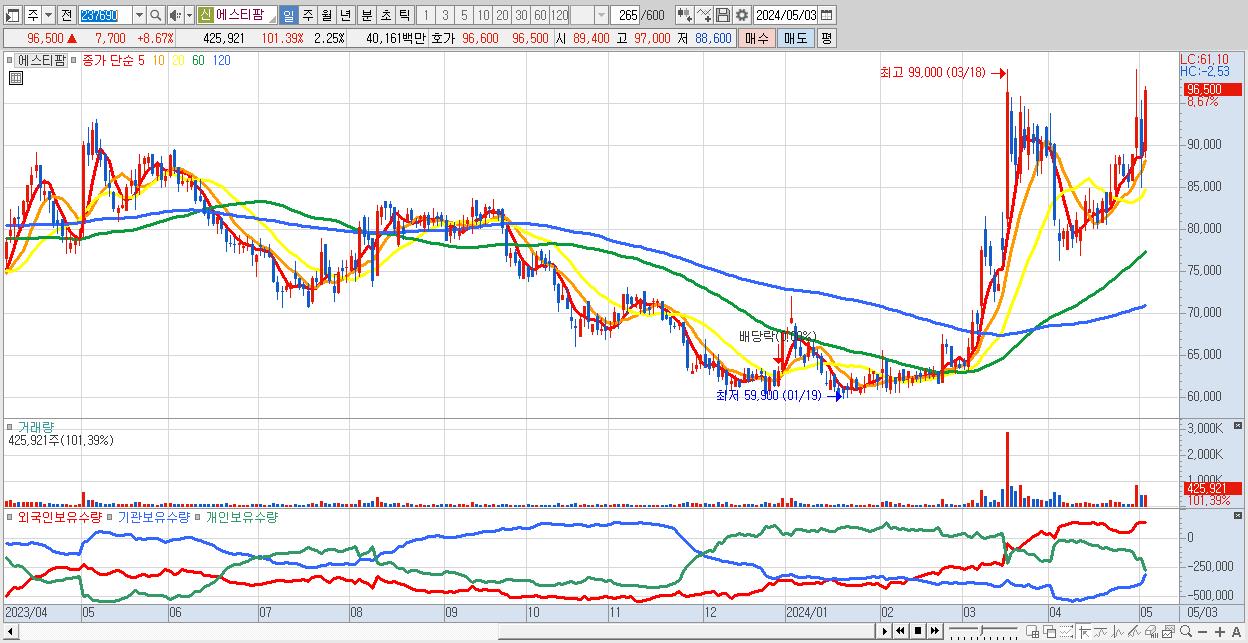The image size is (1248, 643).
Task: Select the 월 monthly period toggle
Action: click(x=326, y=15)
